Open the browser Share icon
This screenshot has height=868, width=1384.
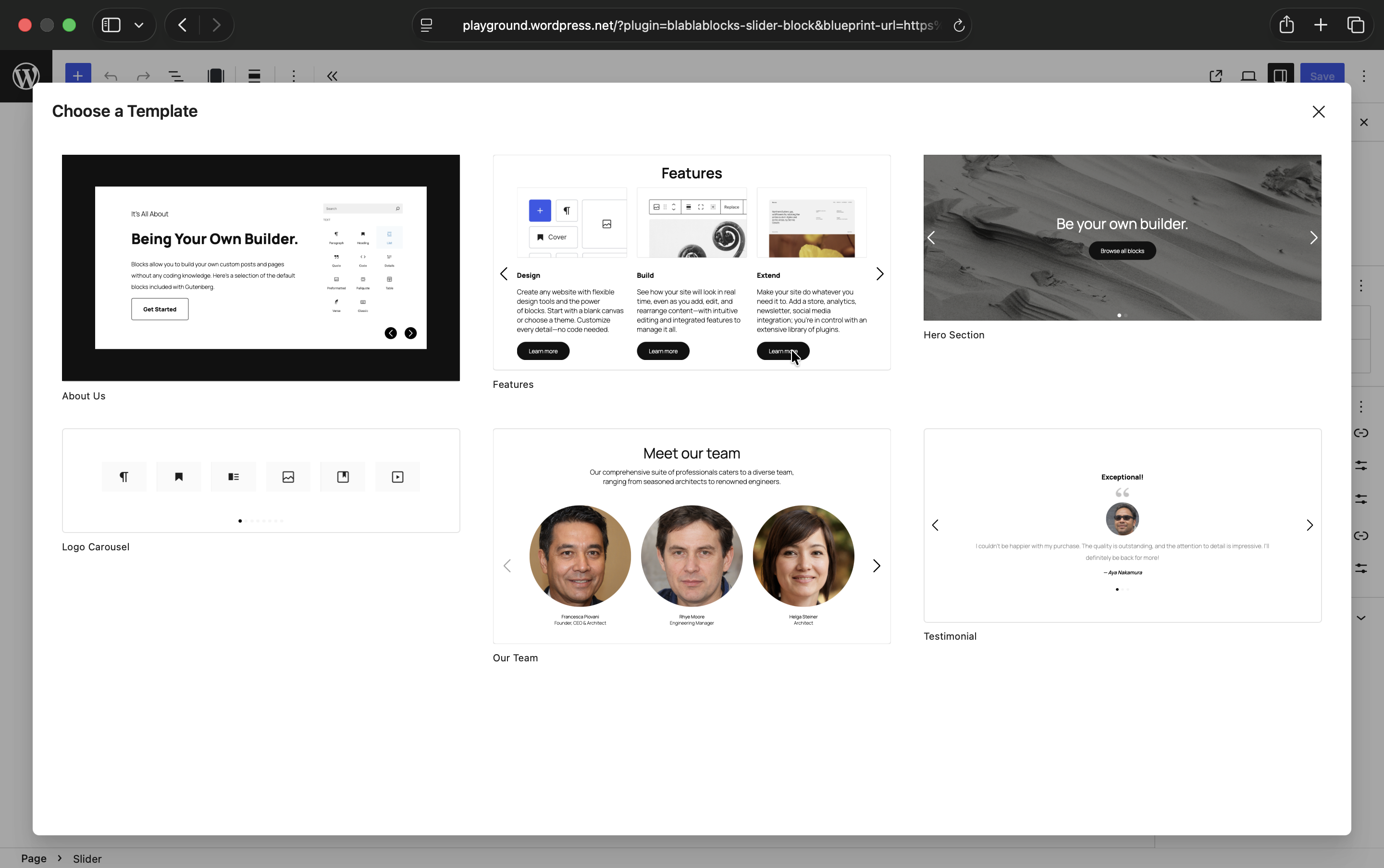point(1286,25)
